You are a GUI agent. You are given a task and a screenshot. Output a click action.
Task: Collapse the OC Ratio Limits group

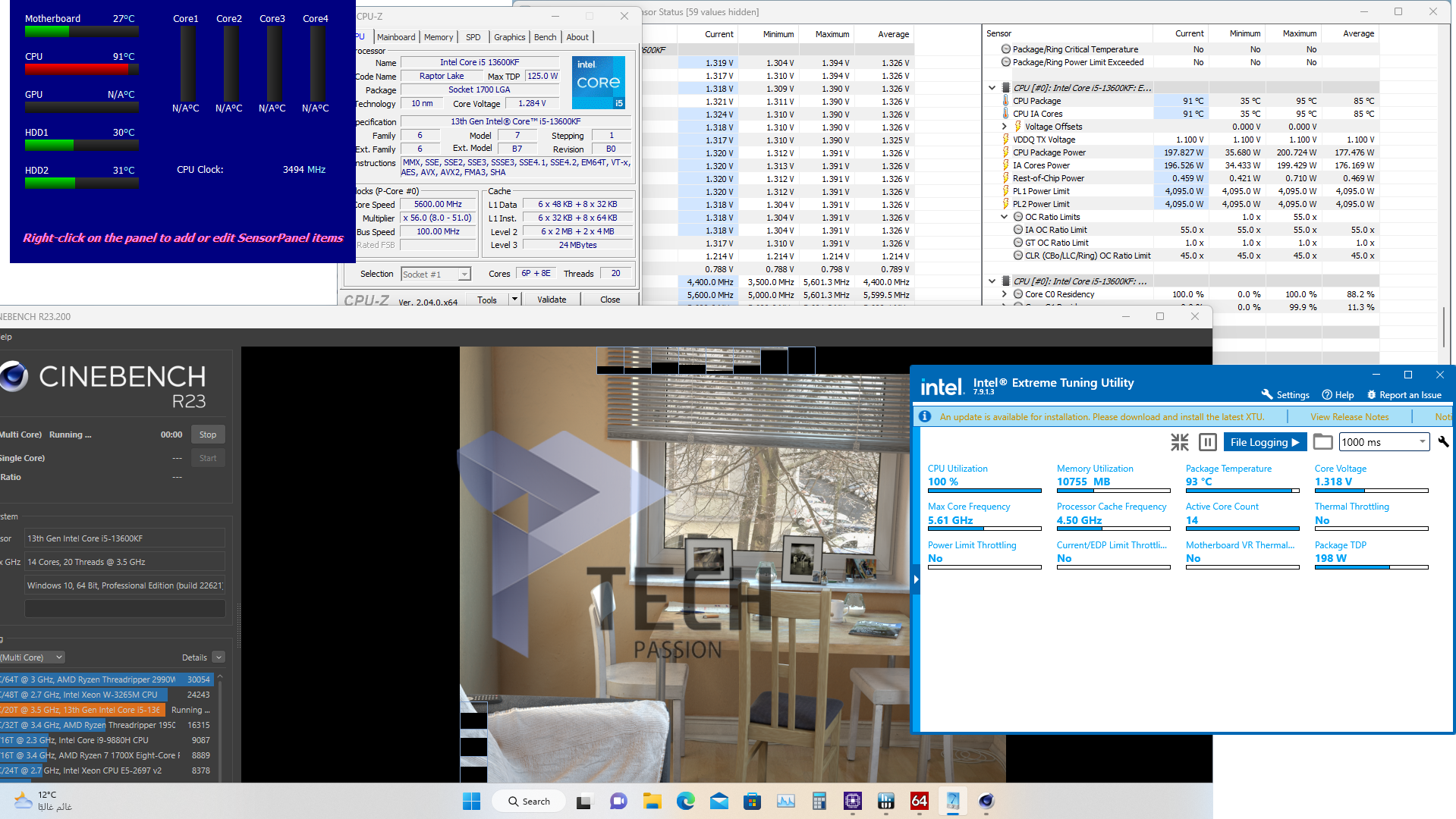[1005, 217]
